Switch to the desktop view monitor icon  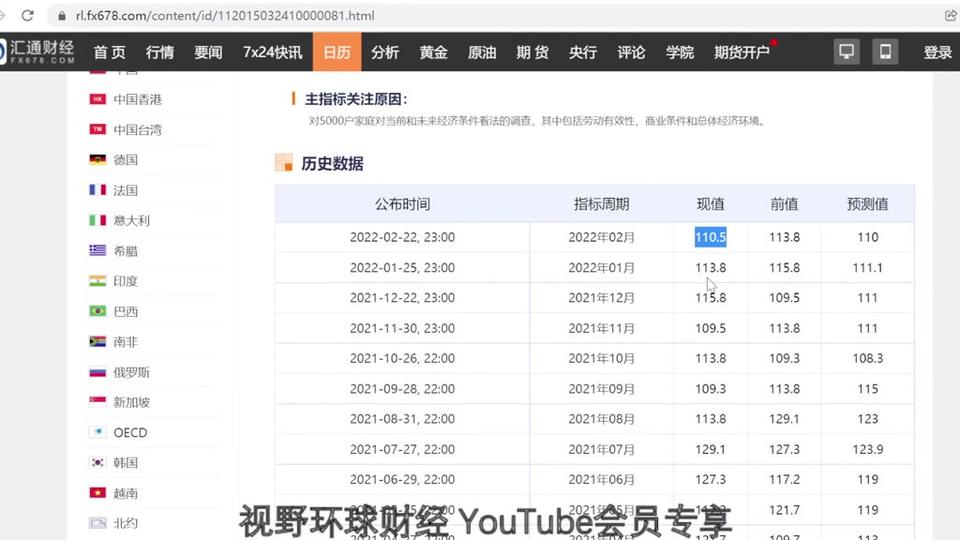pos(847,52)
